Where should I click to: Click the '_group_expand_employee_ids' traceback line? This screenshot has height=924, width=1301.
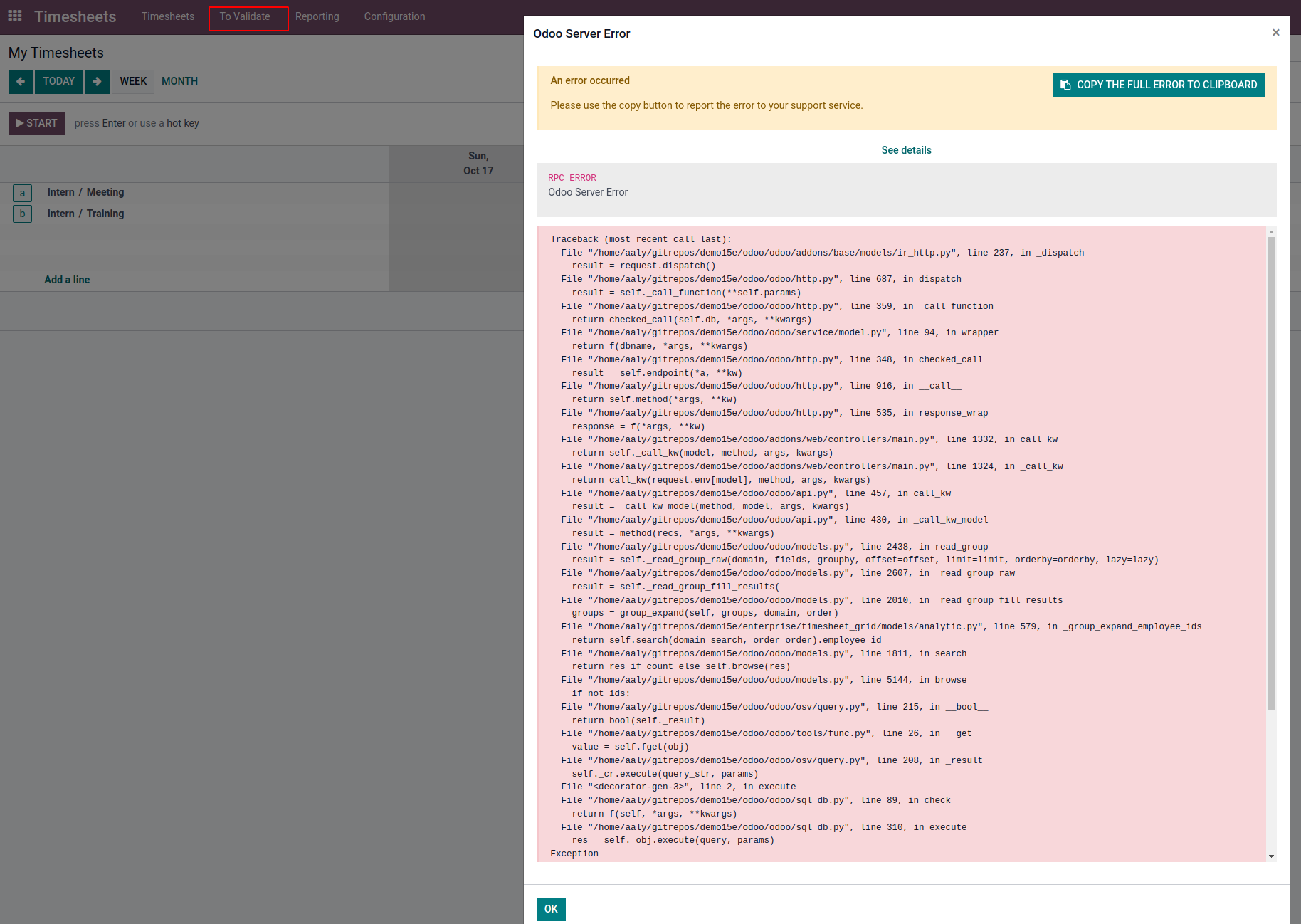tap(881, 626)
